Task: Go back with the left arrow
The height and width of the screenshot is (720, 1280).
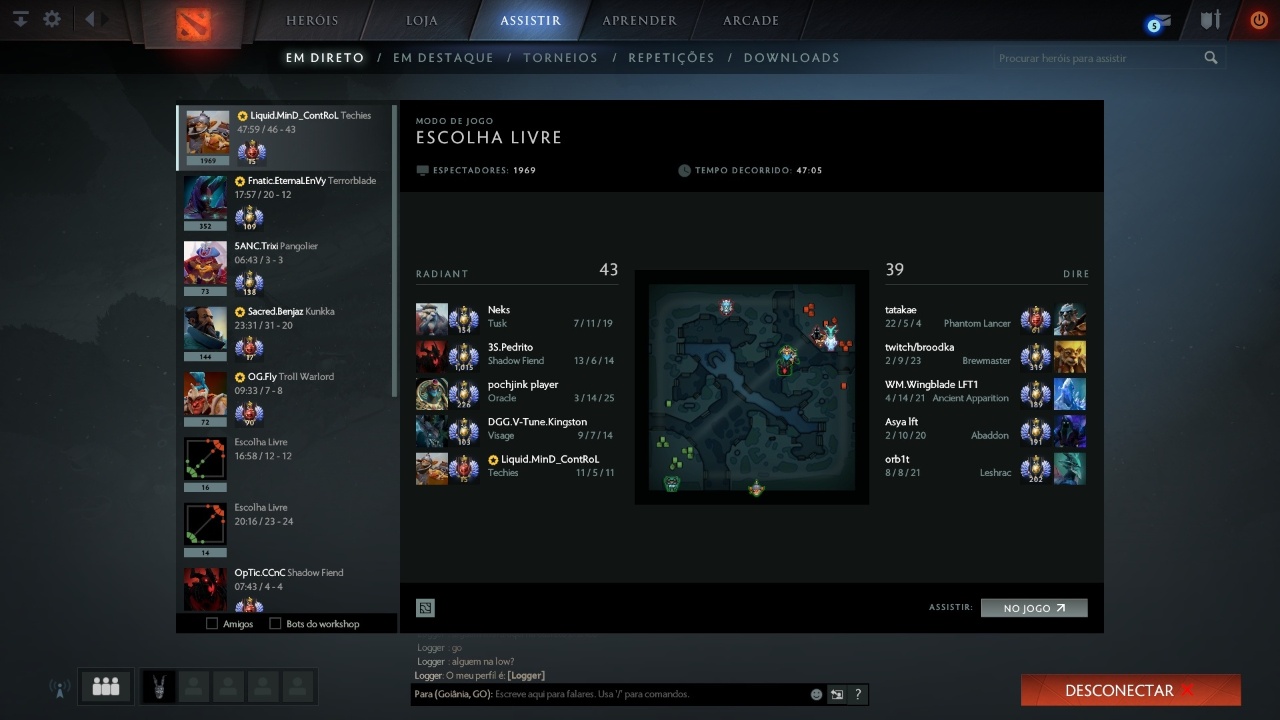Action: tap(89, 19)
